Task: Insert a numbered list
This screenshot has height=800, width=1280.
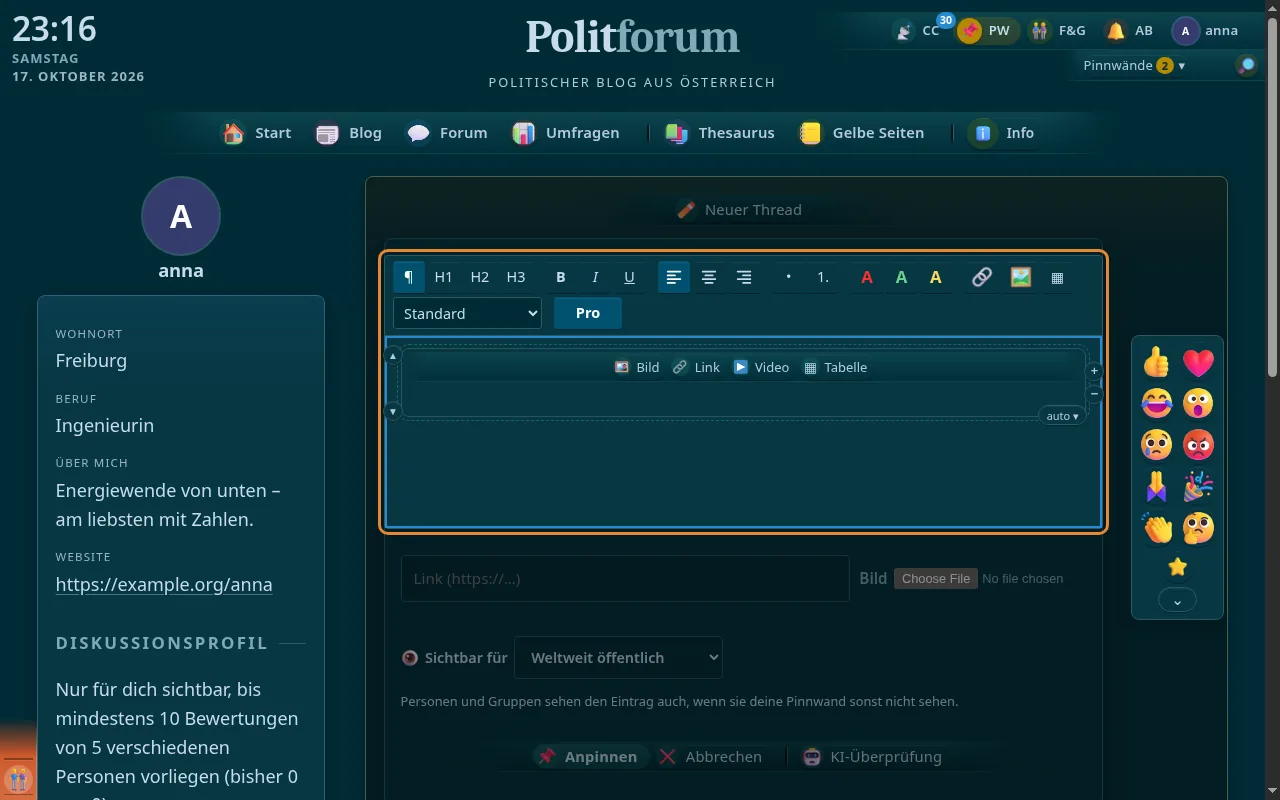Action: click(823, 277)
